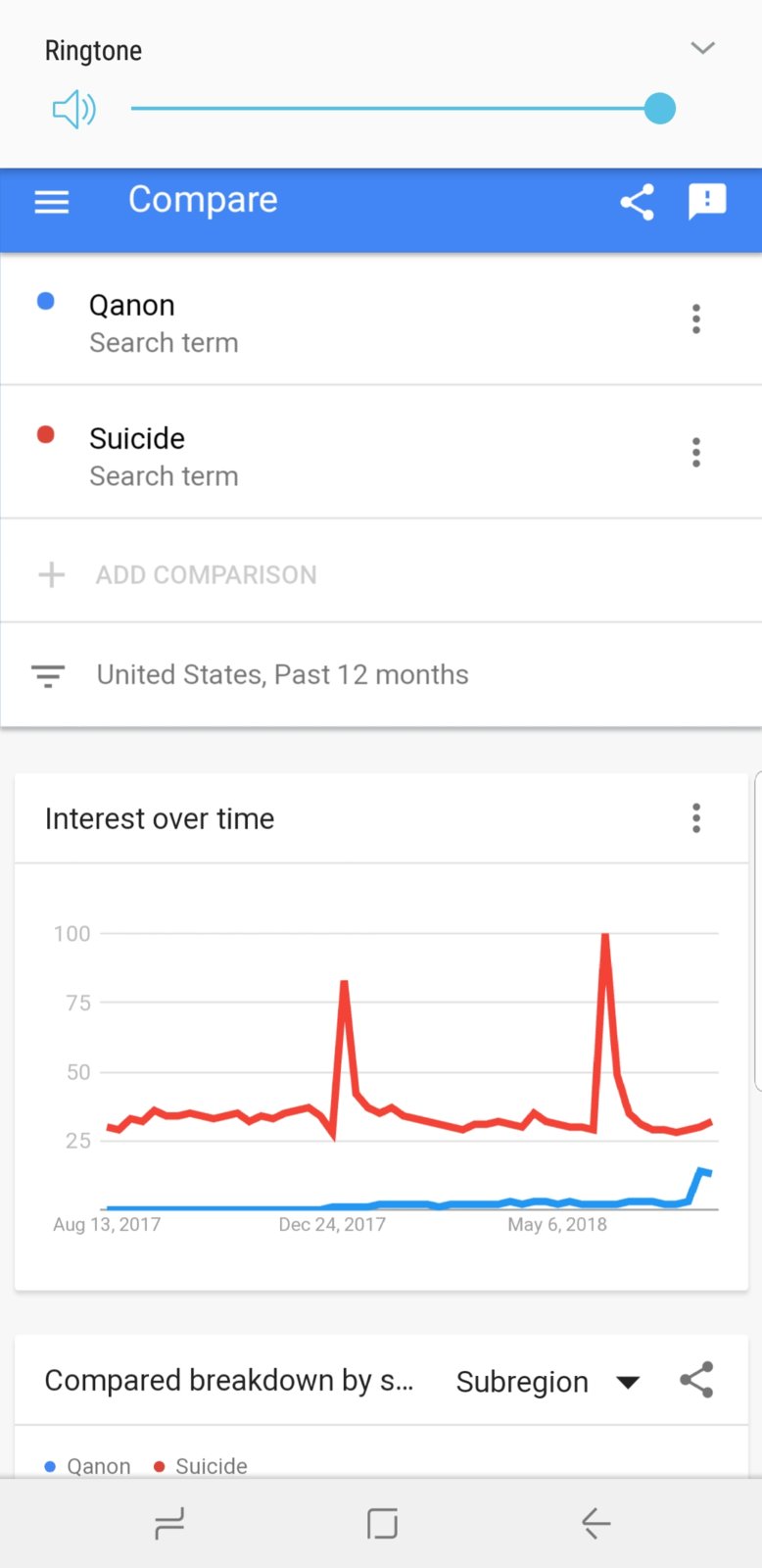Viewport: 762px width, 1568px height.
Task: Tap the share icon in Compare header
Action: (637, 202)
